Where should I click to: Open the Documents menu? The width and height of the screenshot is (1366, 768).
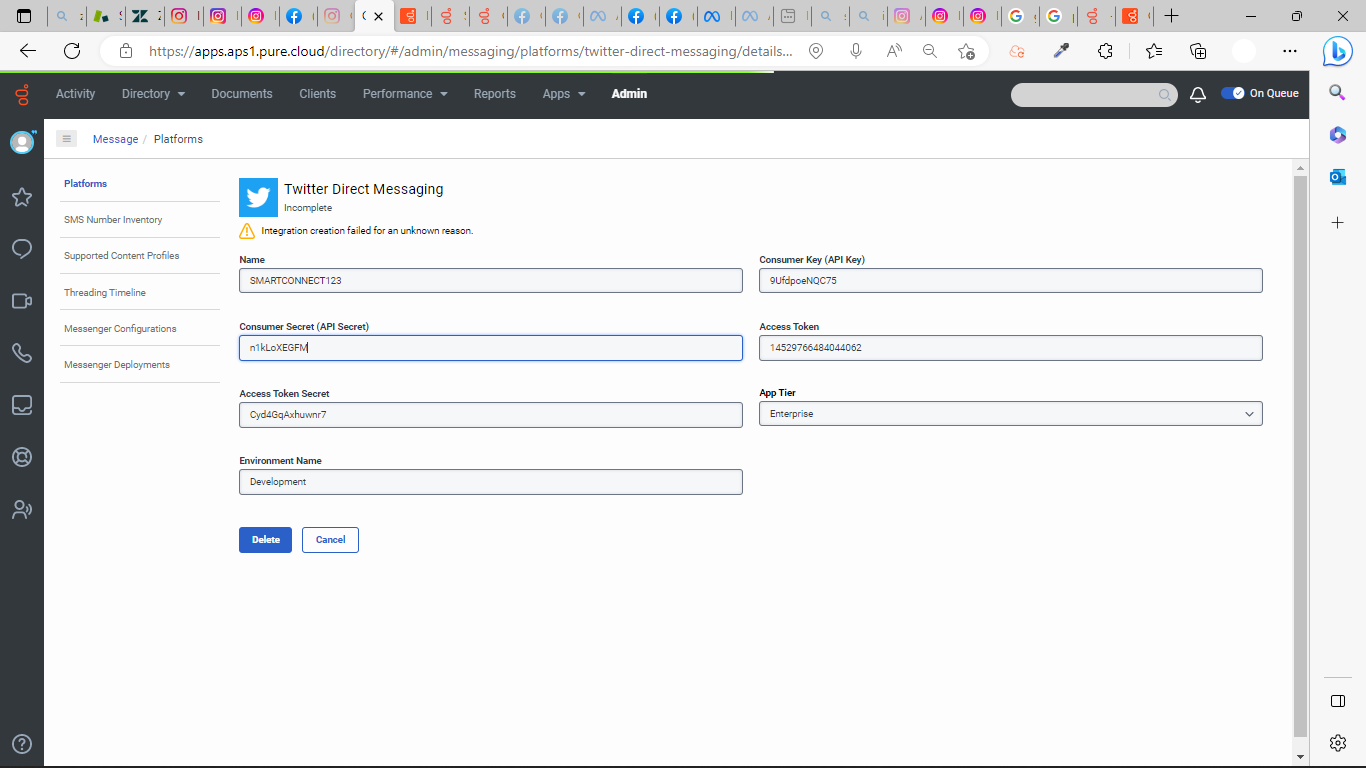tap(242, 94)
